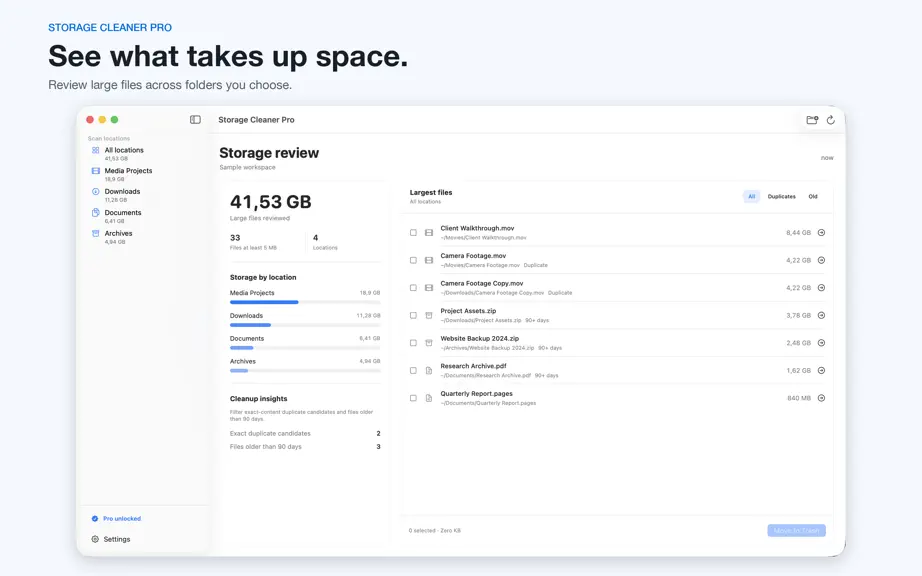The image size is (922, 576).
Task: Open All locations in sidebar
Action: 144,154
